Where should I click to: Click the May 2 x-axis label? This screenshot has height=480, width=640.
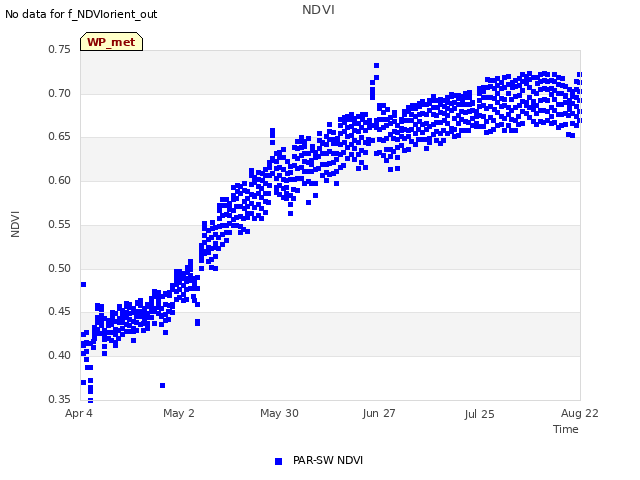point(179,413)
